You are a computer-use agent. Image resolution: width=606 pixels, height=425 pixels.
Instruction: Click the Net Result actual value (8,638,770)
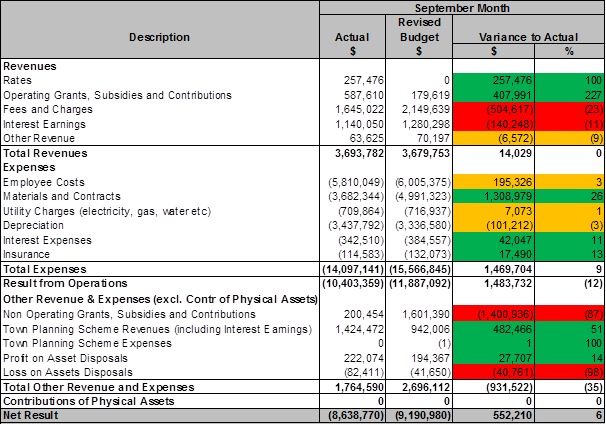click(351, 414)
